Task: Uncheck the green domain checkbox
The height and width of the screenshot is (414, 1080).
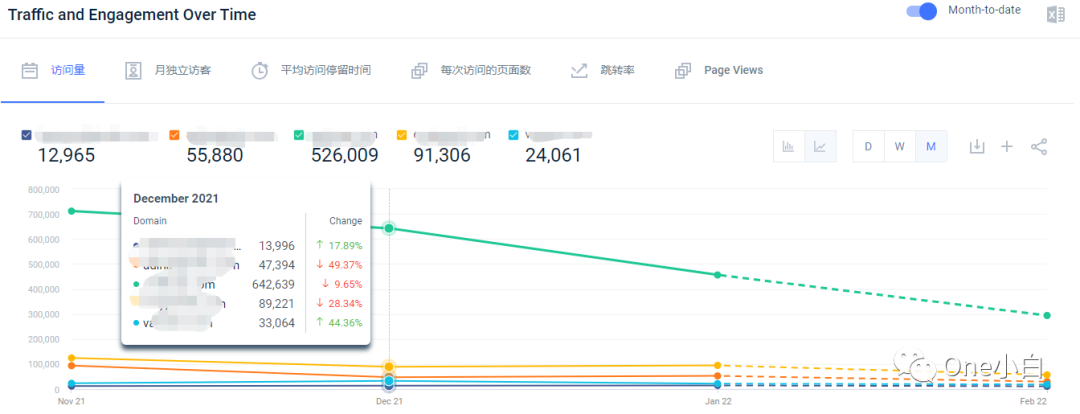Action: coord(299,135)
